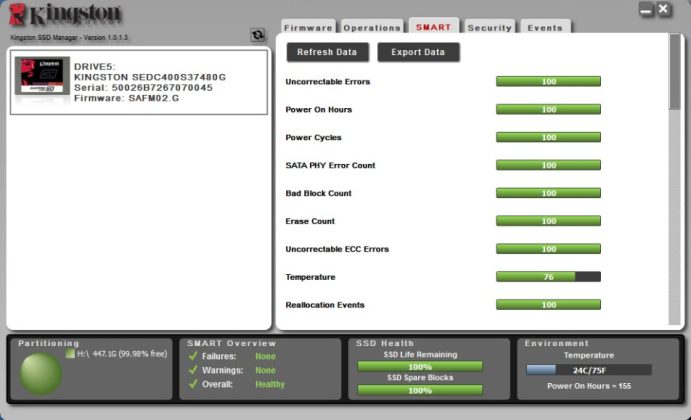The image size is (691, 420).
Task: Select the DRIVE5 Kingston SEDC400S37480G entry
Action: tap(139, 82)
